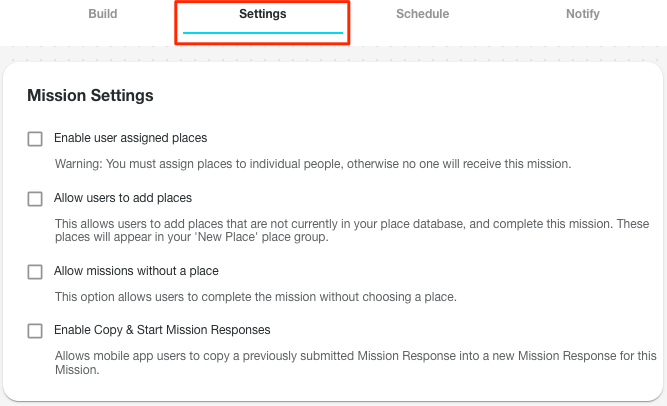667x406 pixels.
Task: Click the 'Allow users to add places' label
Action: click(123, 198)
